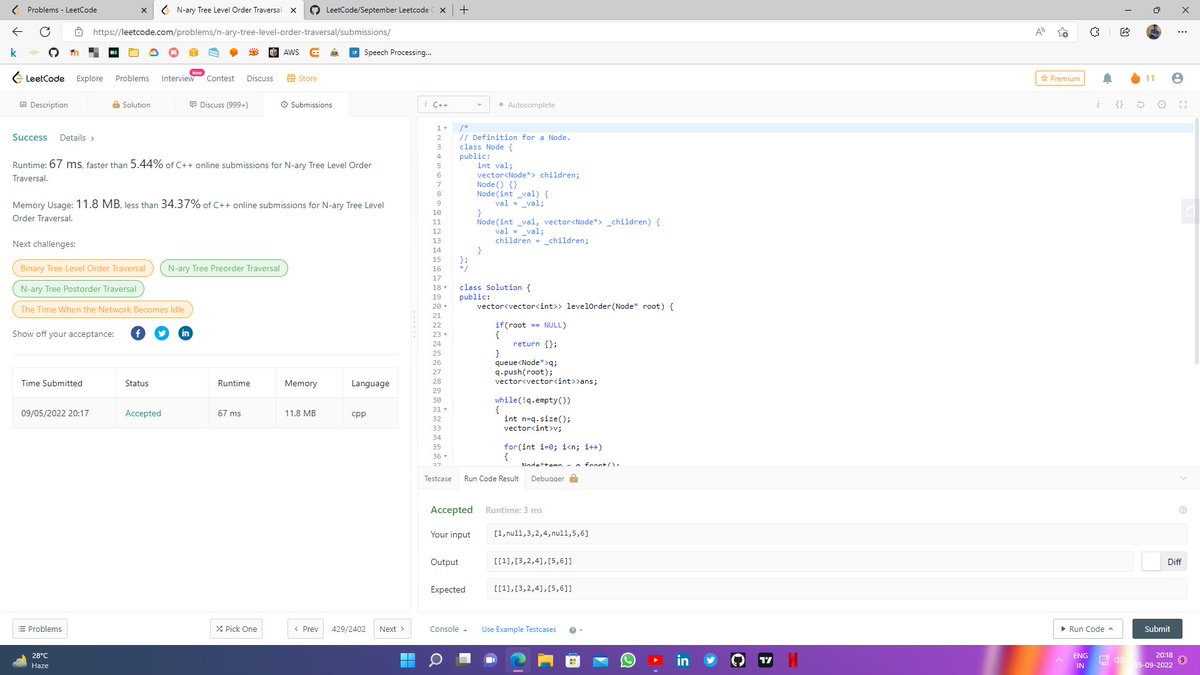Open N-ary Tree Preorder Traversal challenge
This screenshot has width=1200, height=675.
point(224,268)
